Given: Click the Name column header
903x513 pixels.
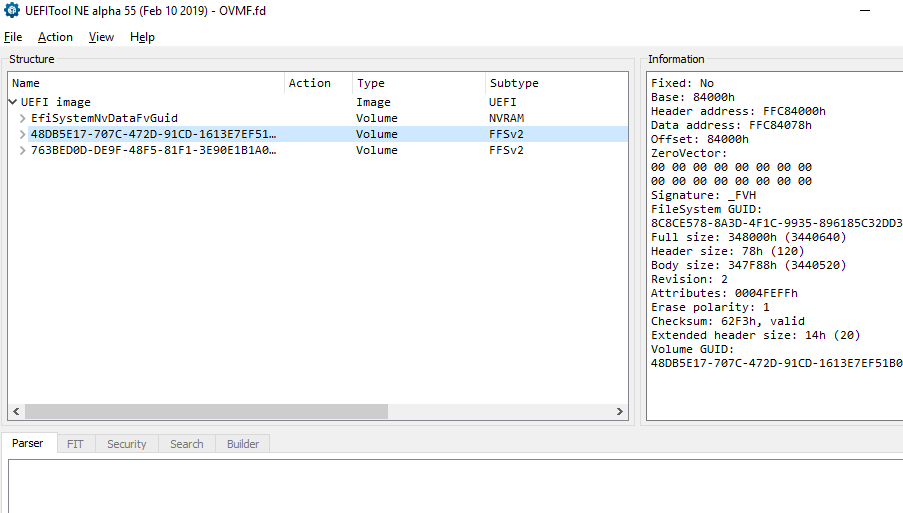Looking at the screenshot, I should [146, 83].
